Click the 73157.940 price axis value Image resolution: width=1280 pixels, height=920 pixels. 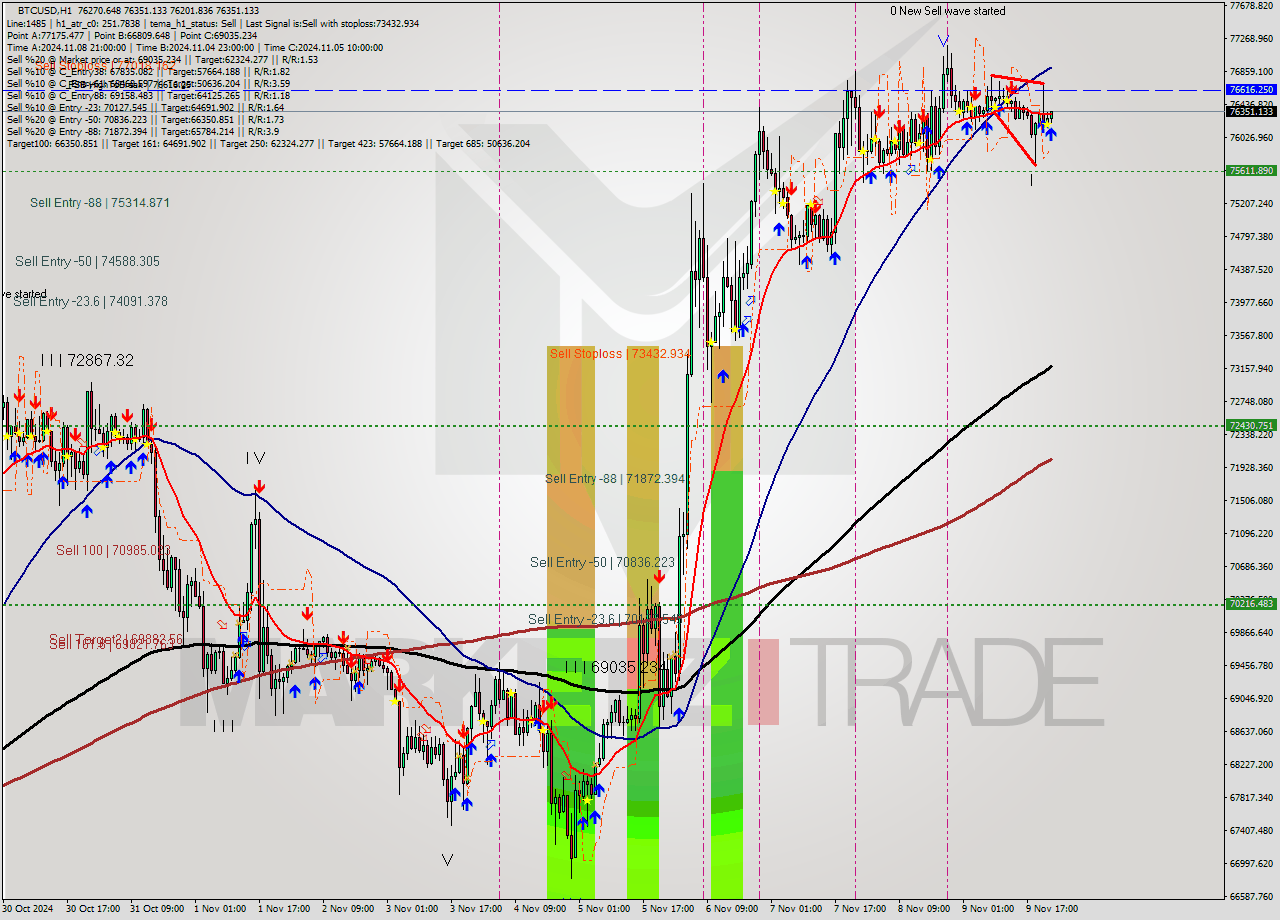[1251, 368]
